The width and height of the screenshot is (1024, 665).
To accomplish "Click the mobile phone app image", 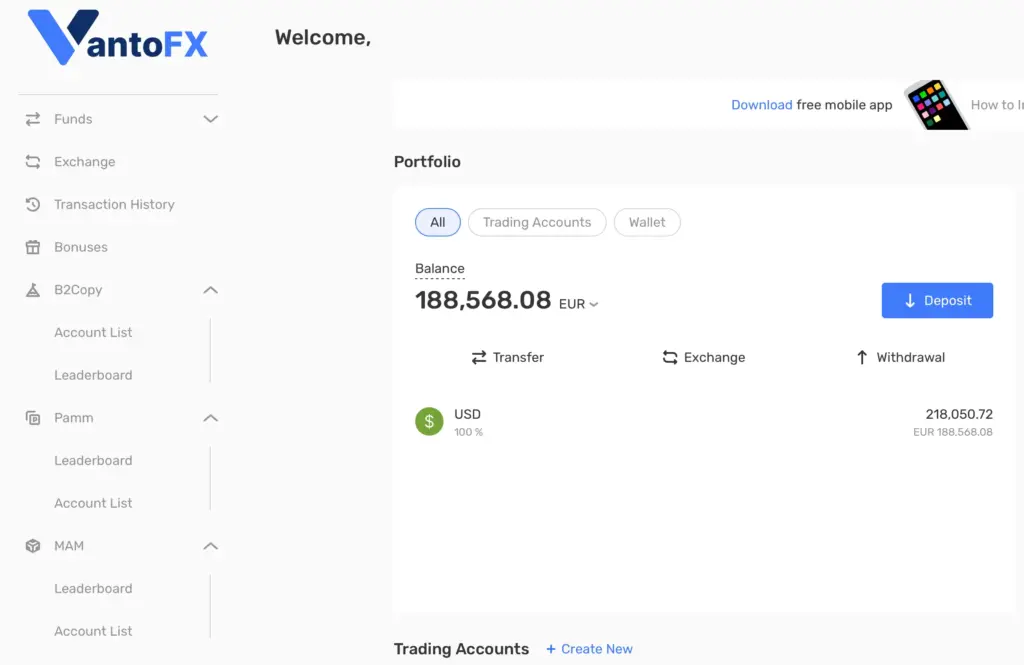I will (935, 105).
